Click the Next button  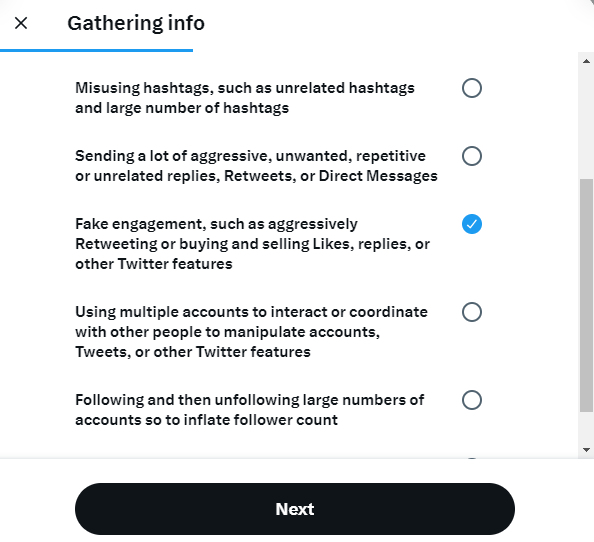[295, 509]
